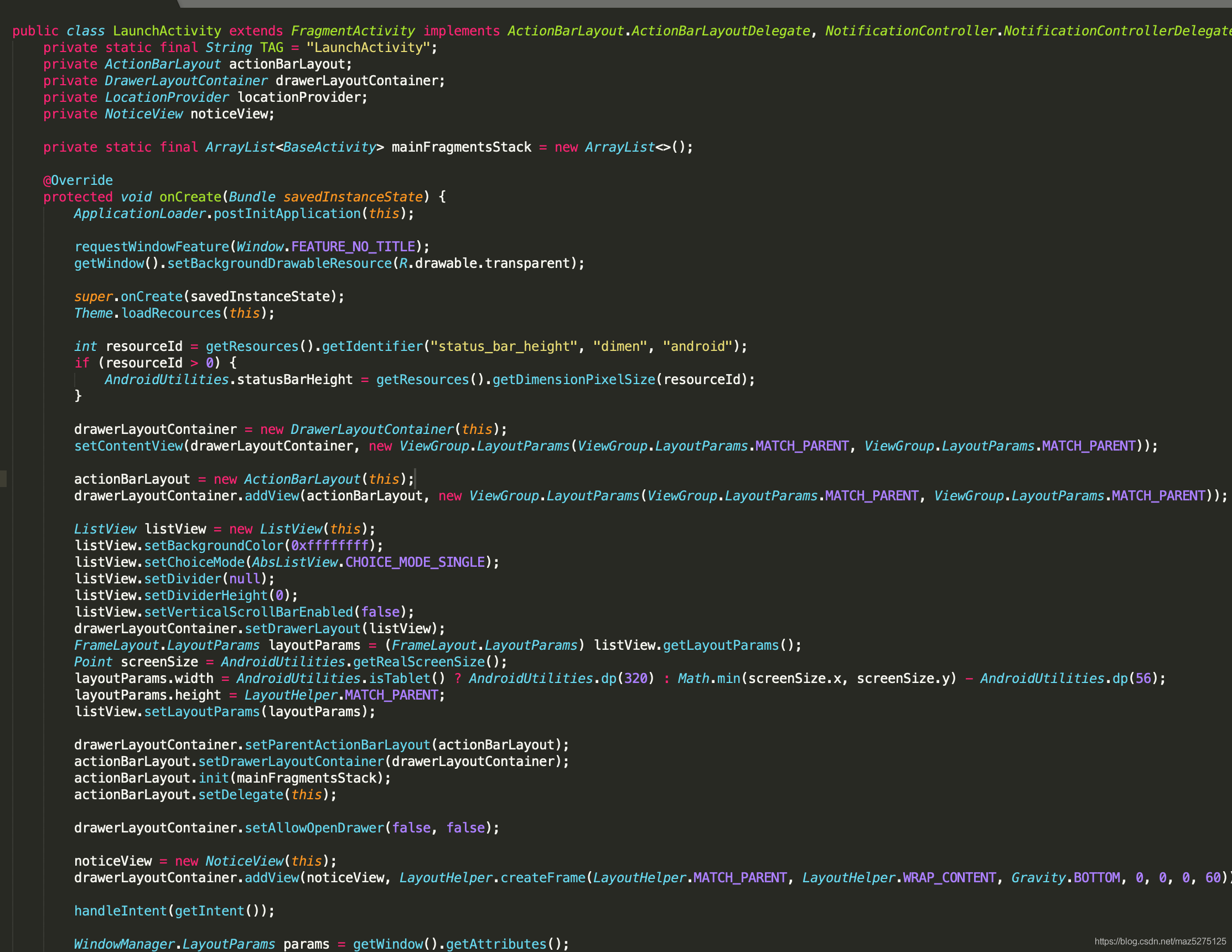Select the "status_bar_height" string
This screenshot has width=1232, height=952.
tap(504, 346)
